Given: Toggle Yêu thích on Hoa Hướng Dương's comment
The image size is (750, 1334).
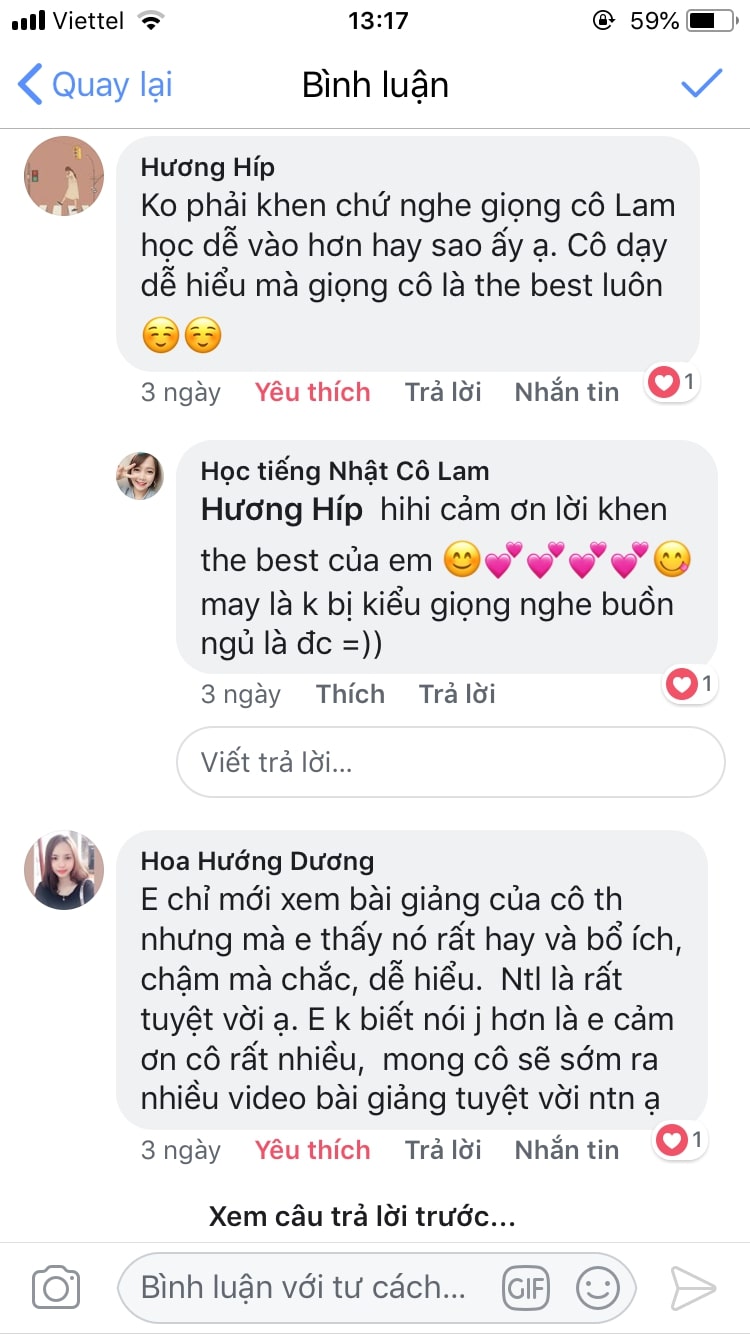Looking at the screenshot, I should click(x=312, y=1150).
